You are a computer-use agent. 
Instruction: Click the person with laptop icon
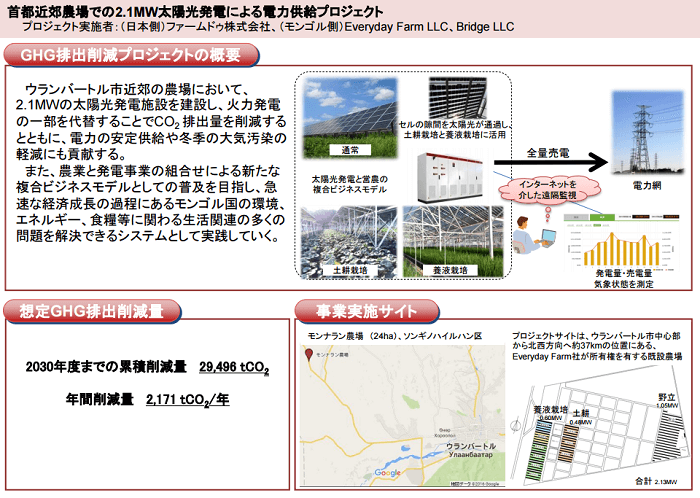coord(533,235)
